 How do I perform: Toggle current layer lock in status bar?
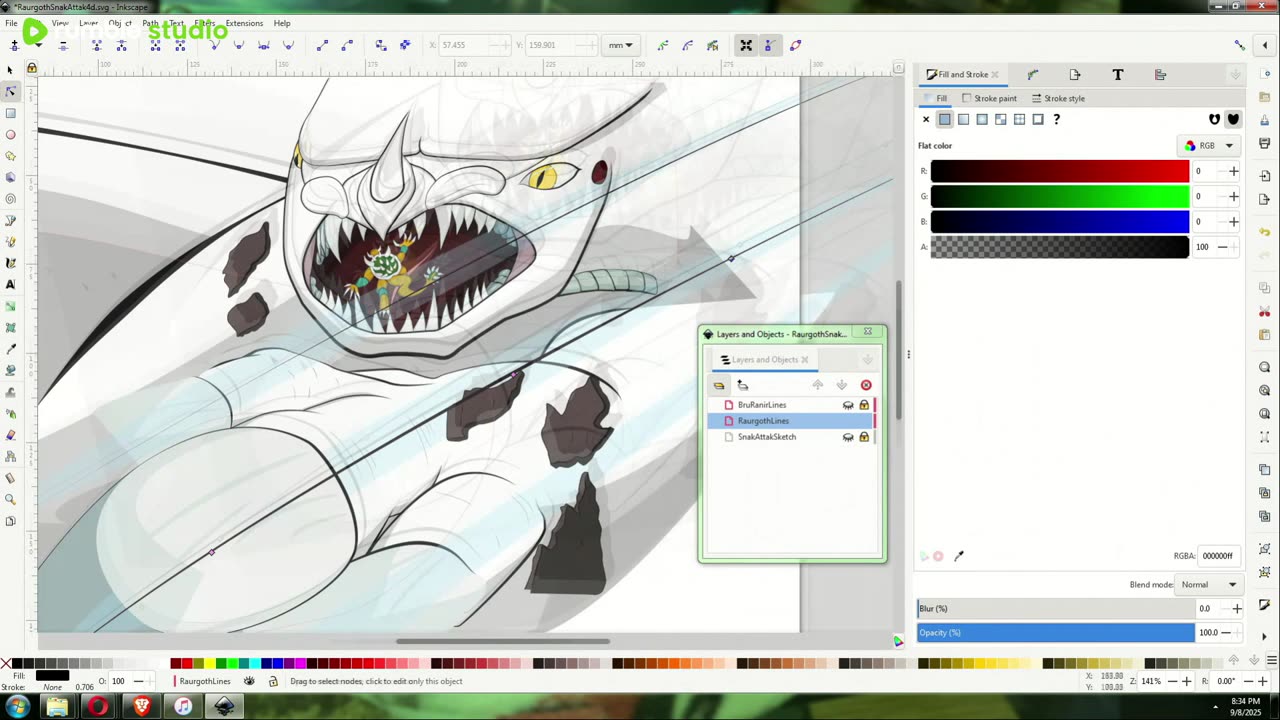273,681
